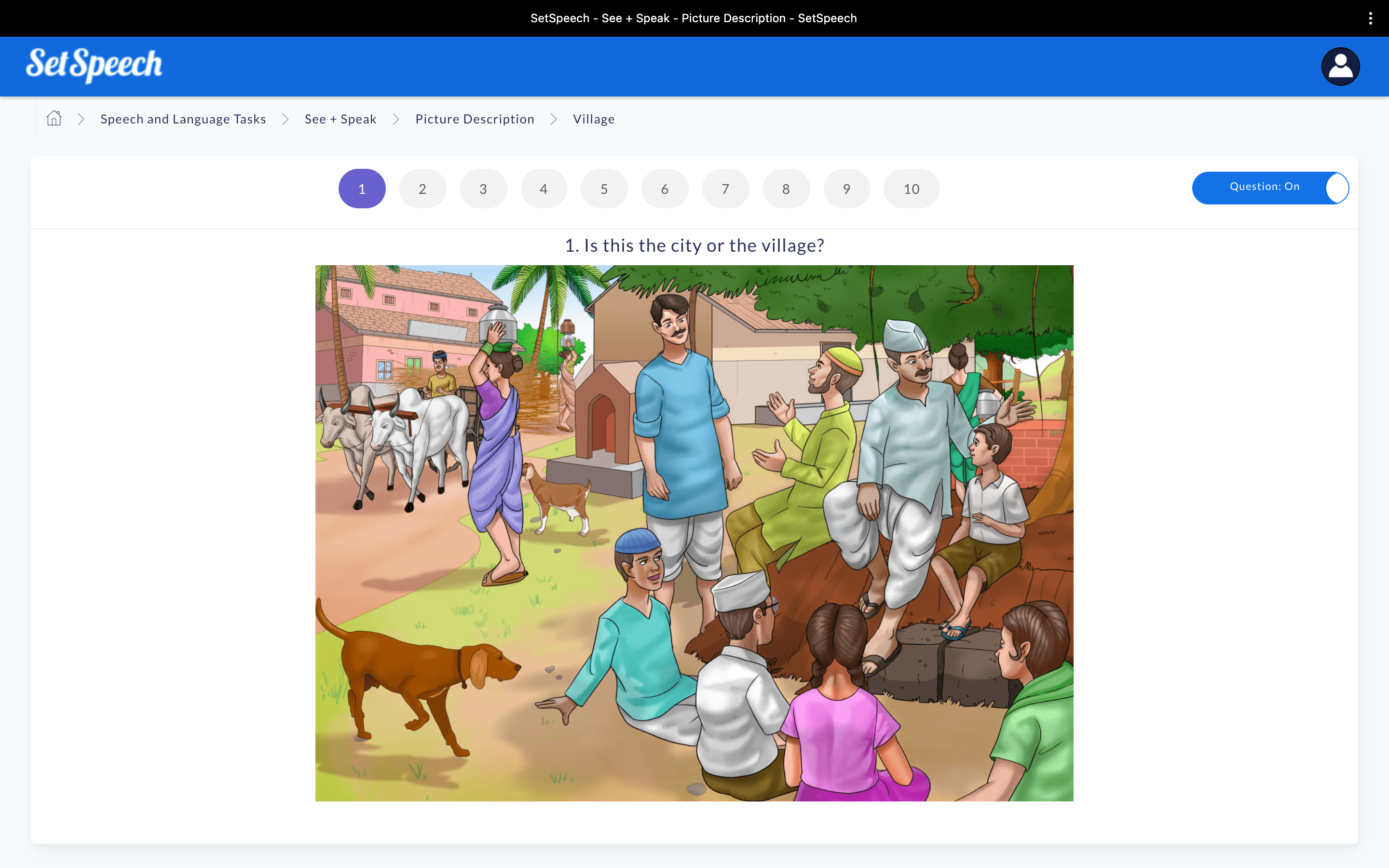
Task: Open question 6
Action: click(x=665, y=188)
